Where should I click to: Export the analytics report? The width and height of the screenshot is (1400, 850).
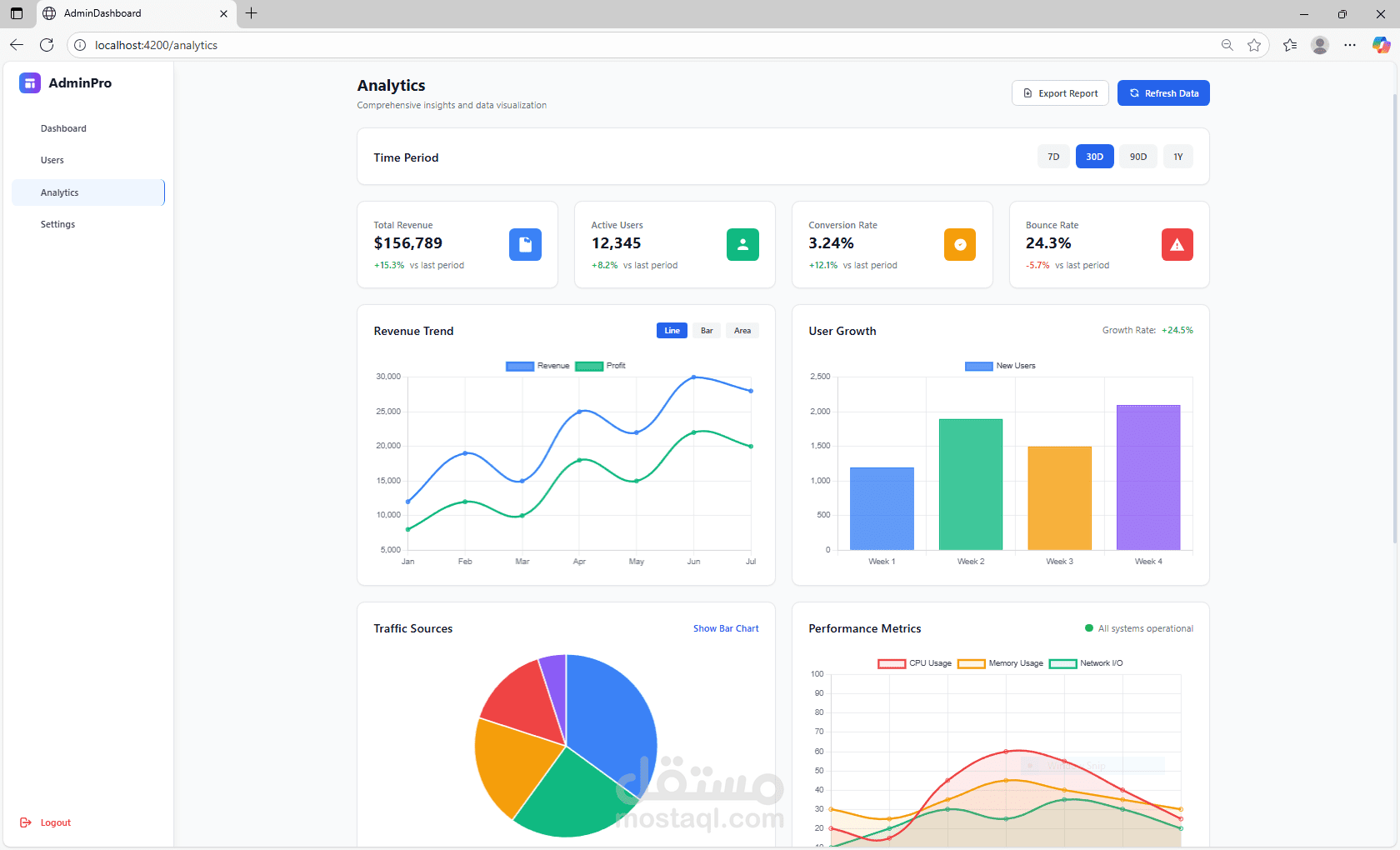(1060, 93)
